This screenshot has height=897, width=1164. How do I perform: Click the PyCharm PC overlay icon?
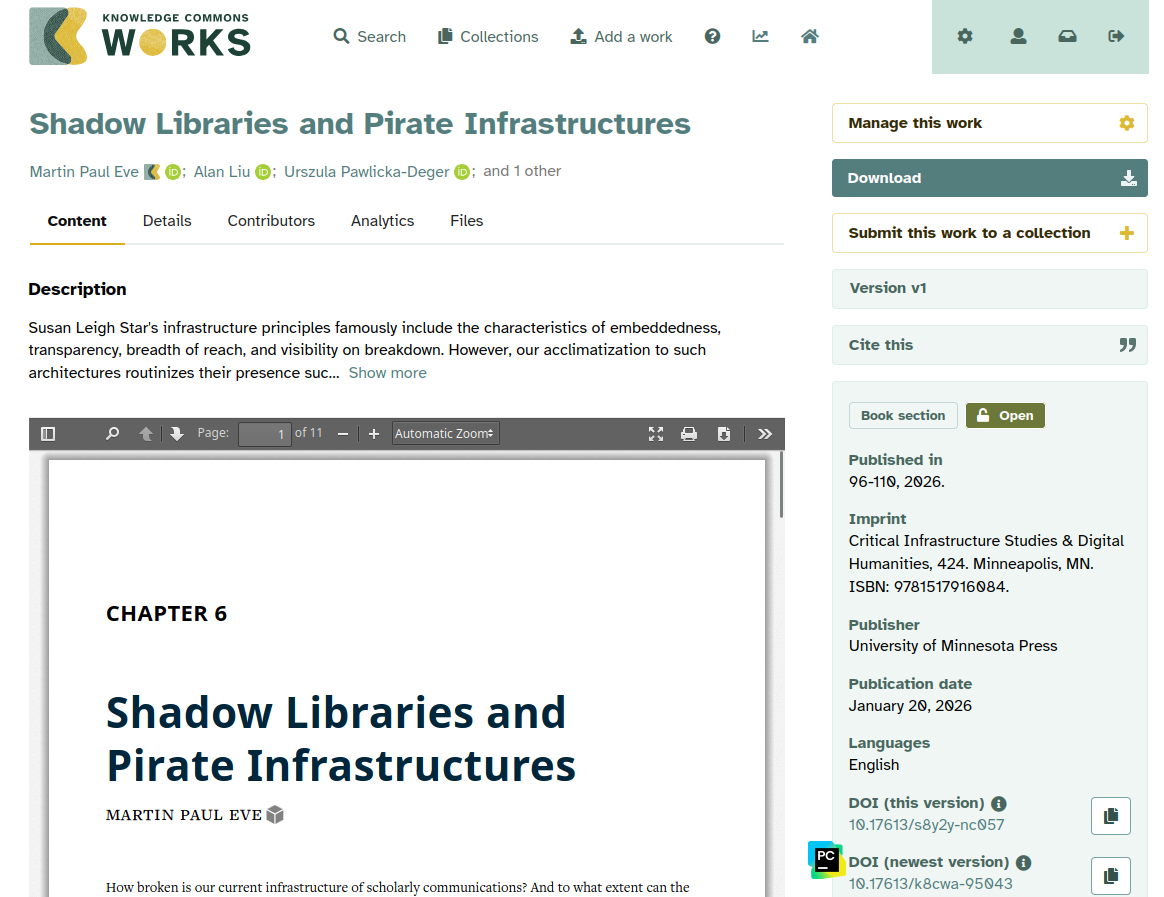click(x=825, y=860)
